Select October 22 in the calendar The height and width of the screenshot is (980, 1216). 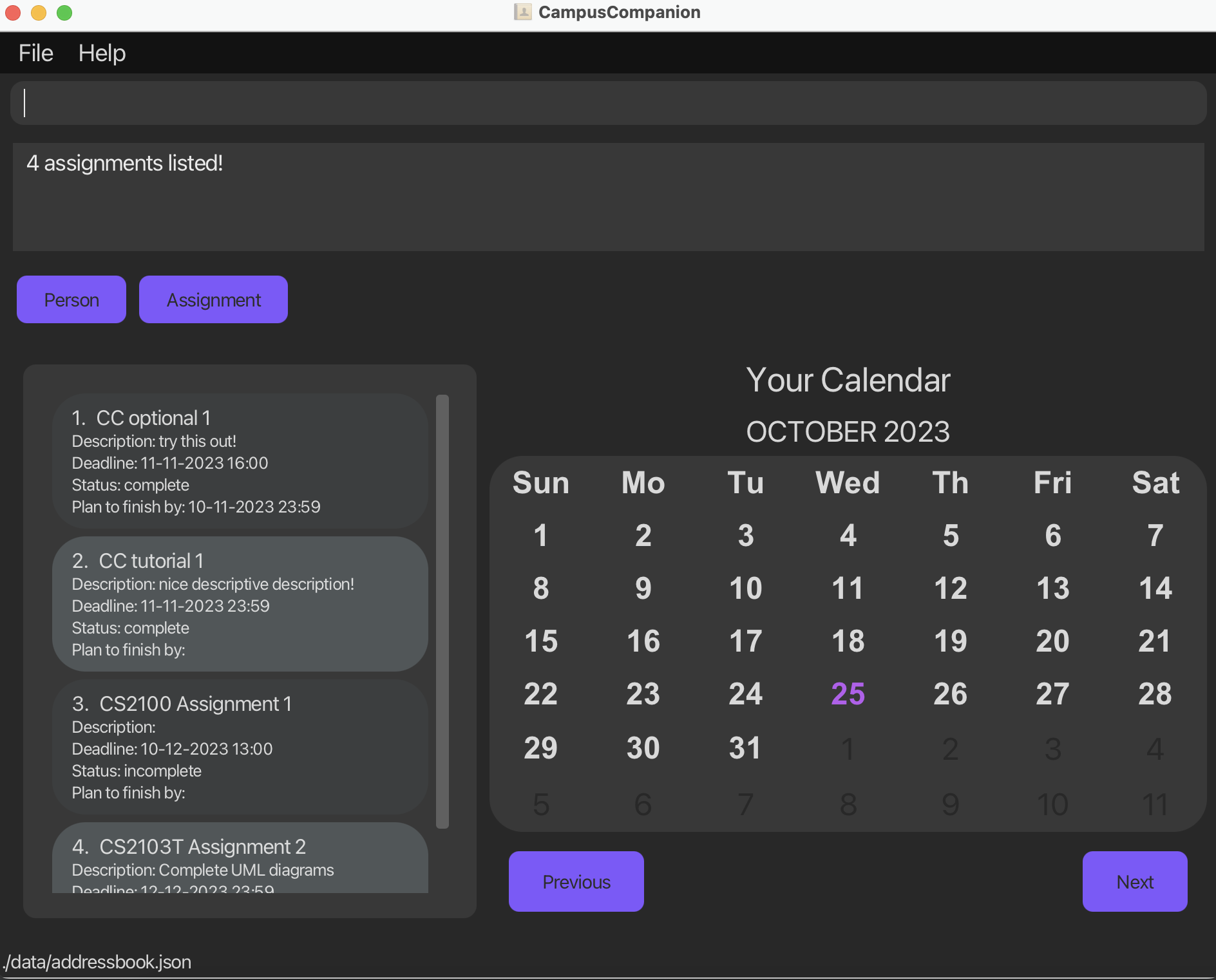pos(540,693)
